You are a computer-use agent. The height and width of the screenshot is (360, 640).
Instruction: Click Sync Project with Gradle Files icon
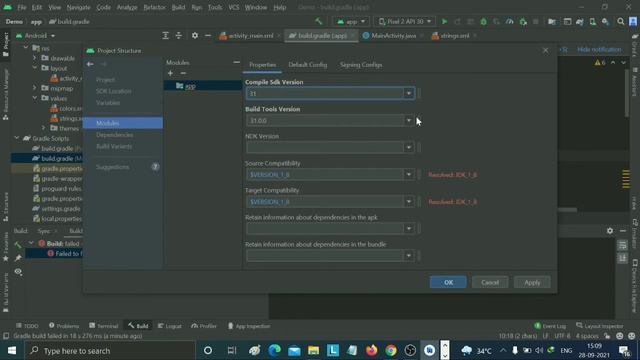(x=580, y=22)
